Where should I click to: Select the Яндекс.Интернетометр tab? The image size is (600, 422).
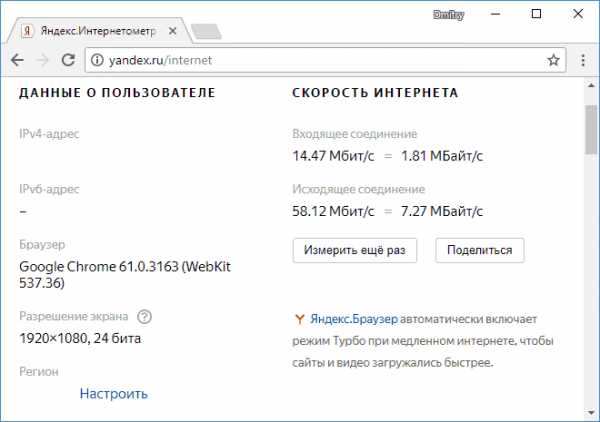coord(98,31)
